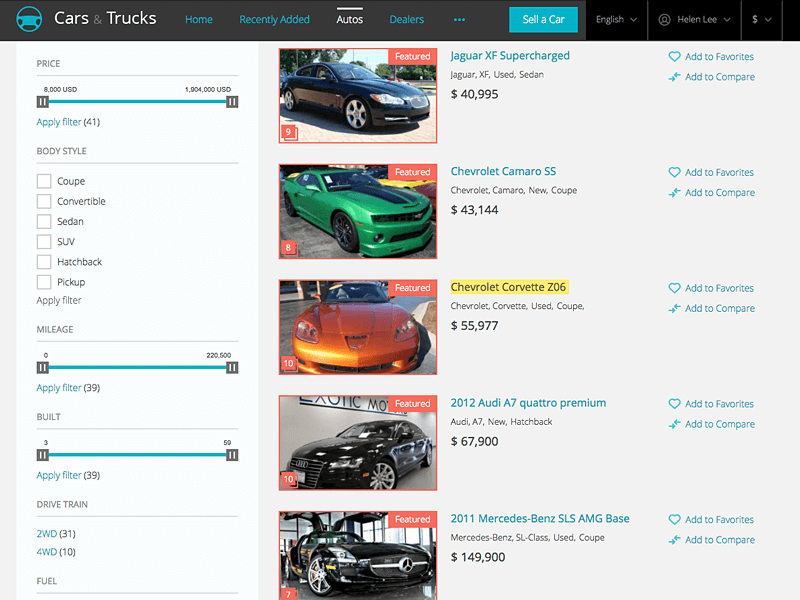Click the Sell a Car button
The image size is (800, 600).
543,20
